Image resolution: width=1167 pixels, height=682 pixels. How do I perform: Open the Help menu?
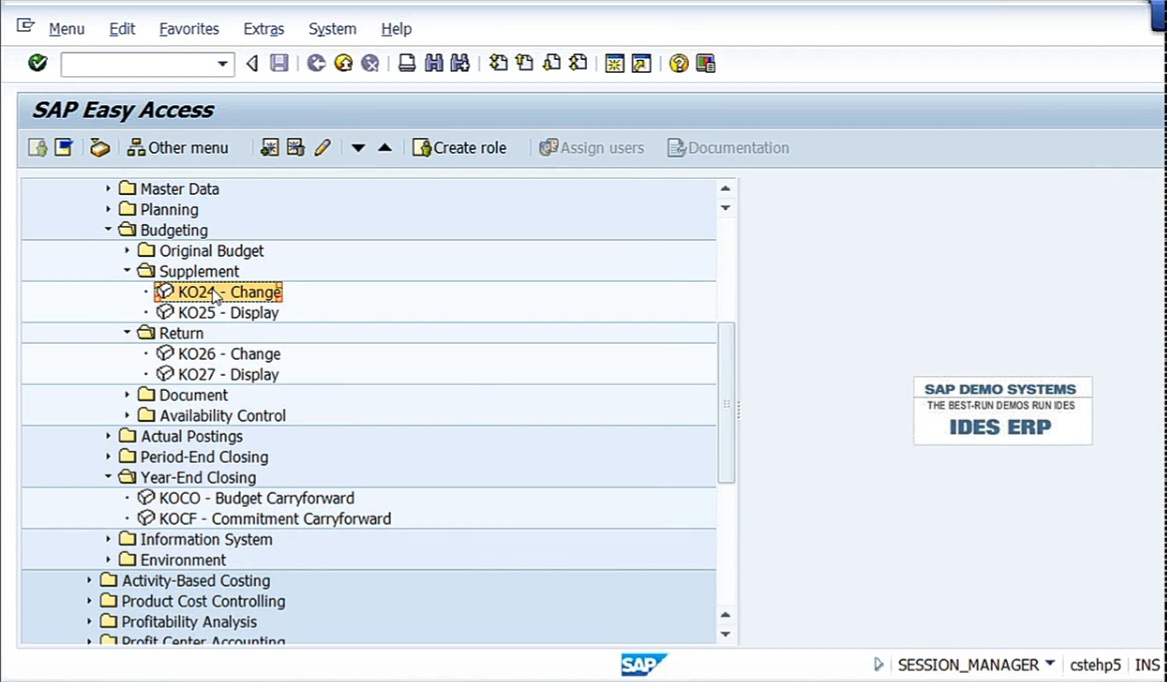(396, 29)
